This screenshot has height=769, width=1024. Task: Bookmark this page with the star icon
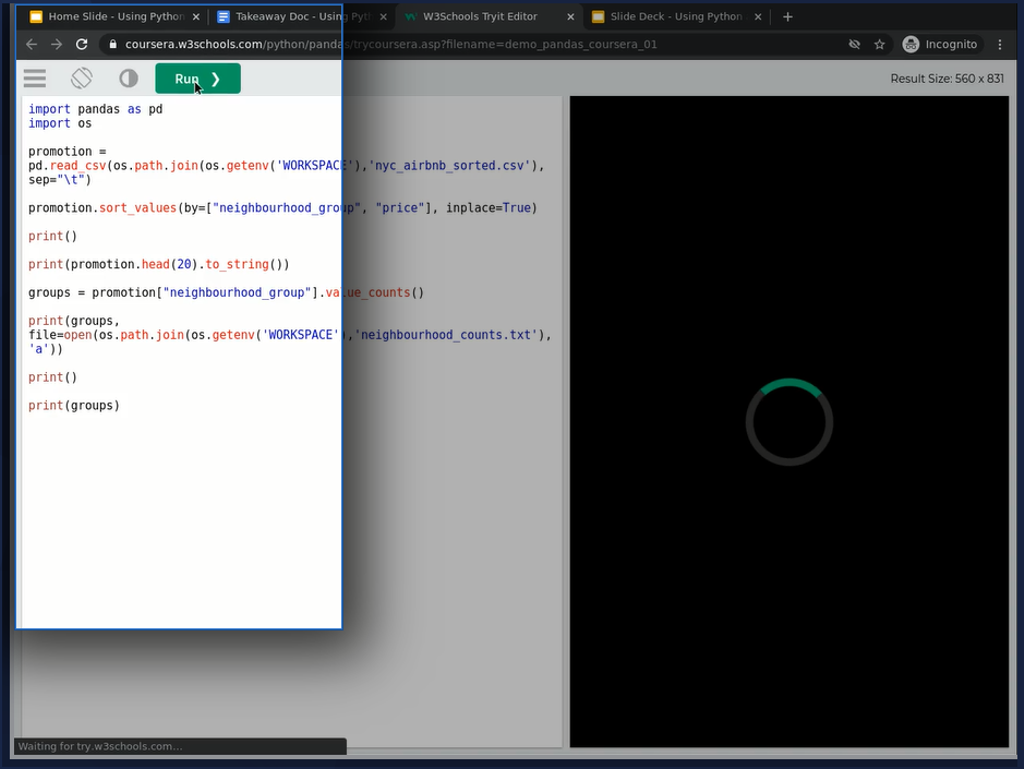[880, 44]
